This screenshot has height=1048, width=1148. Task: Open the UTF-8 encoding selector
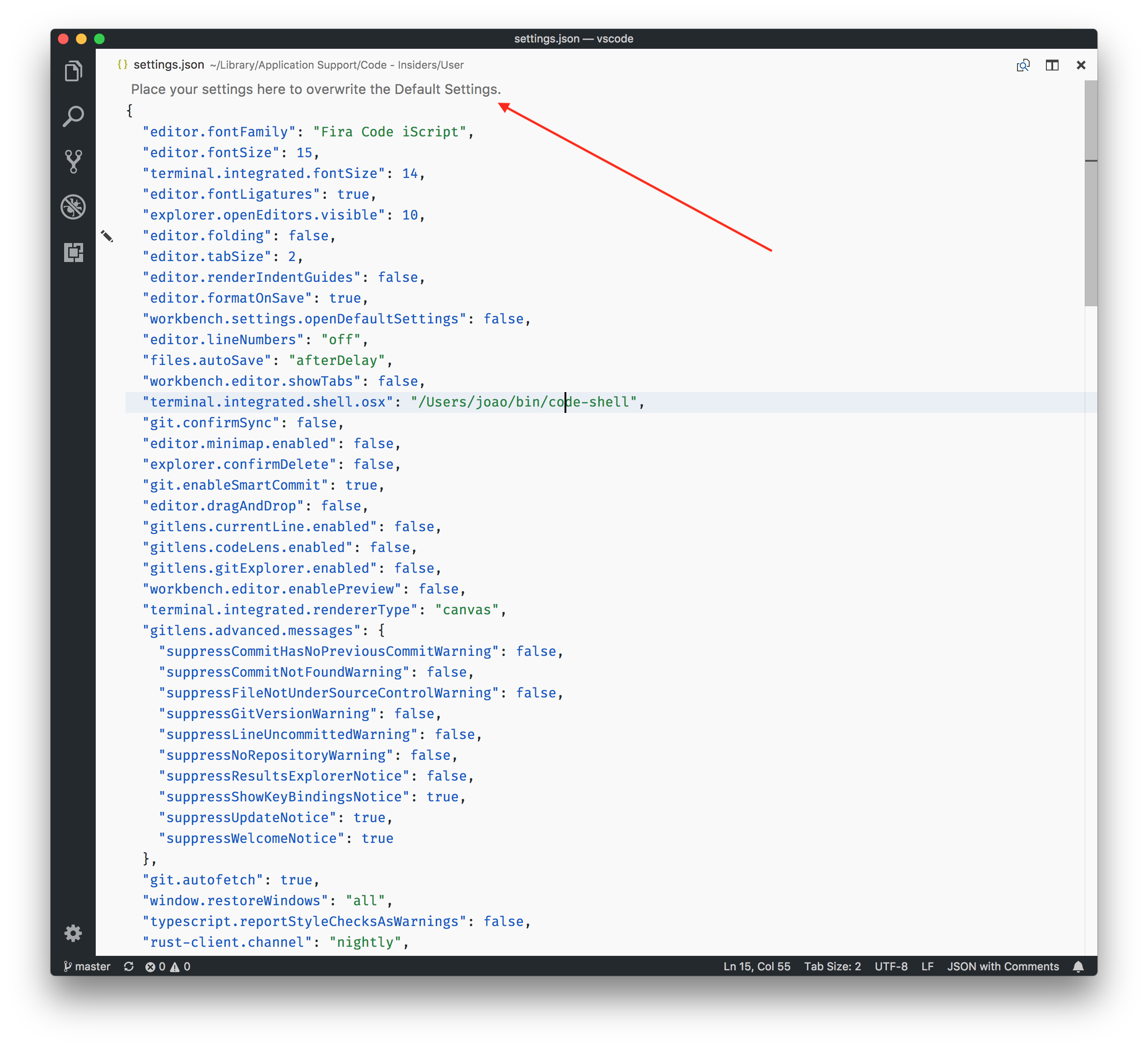(891, 967)
